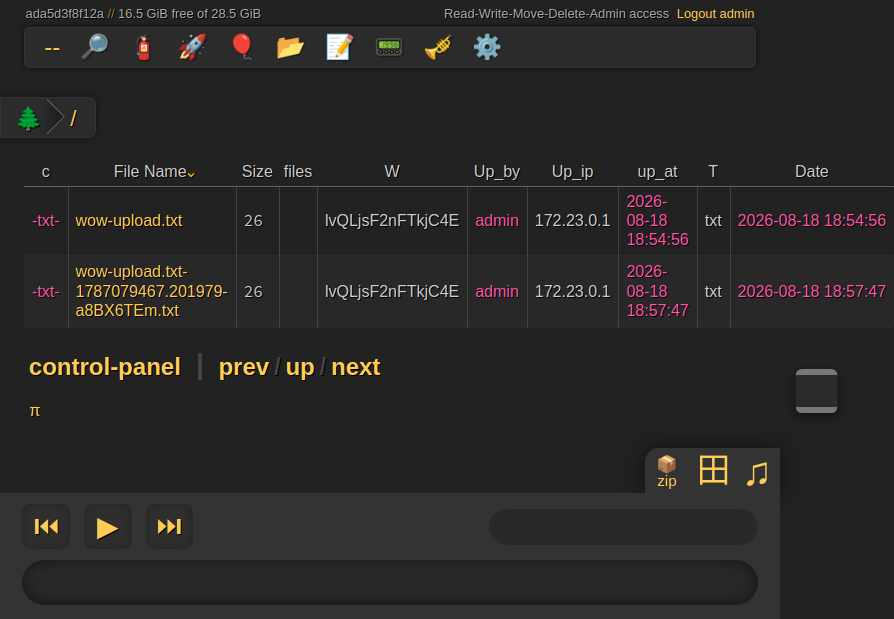Sort by W column header
Screen dimensions: 894x619
(x=392, y=172)
